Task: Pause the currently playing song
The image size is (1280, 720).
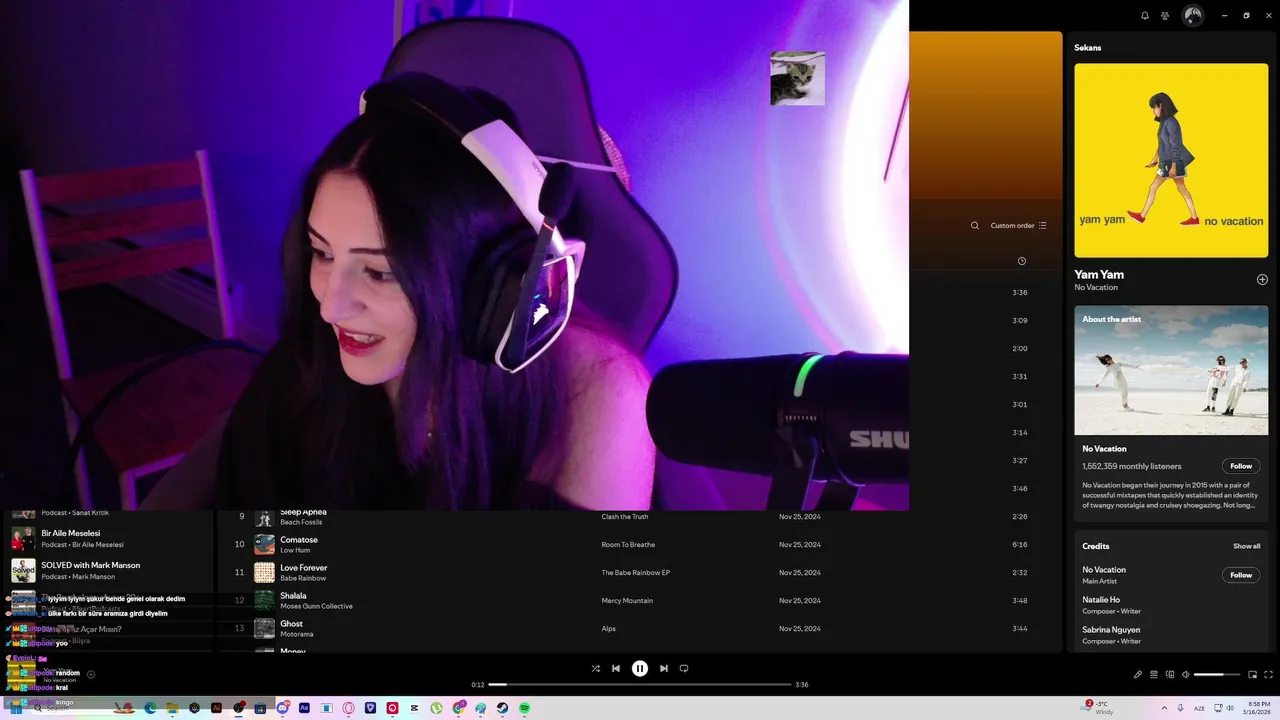Action: point(640,668)
